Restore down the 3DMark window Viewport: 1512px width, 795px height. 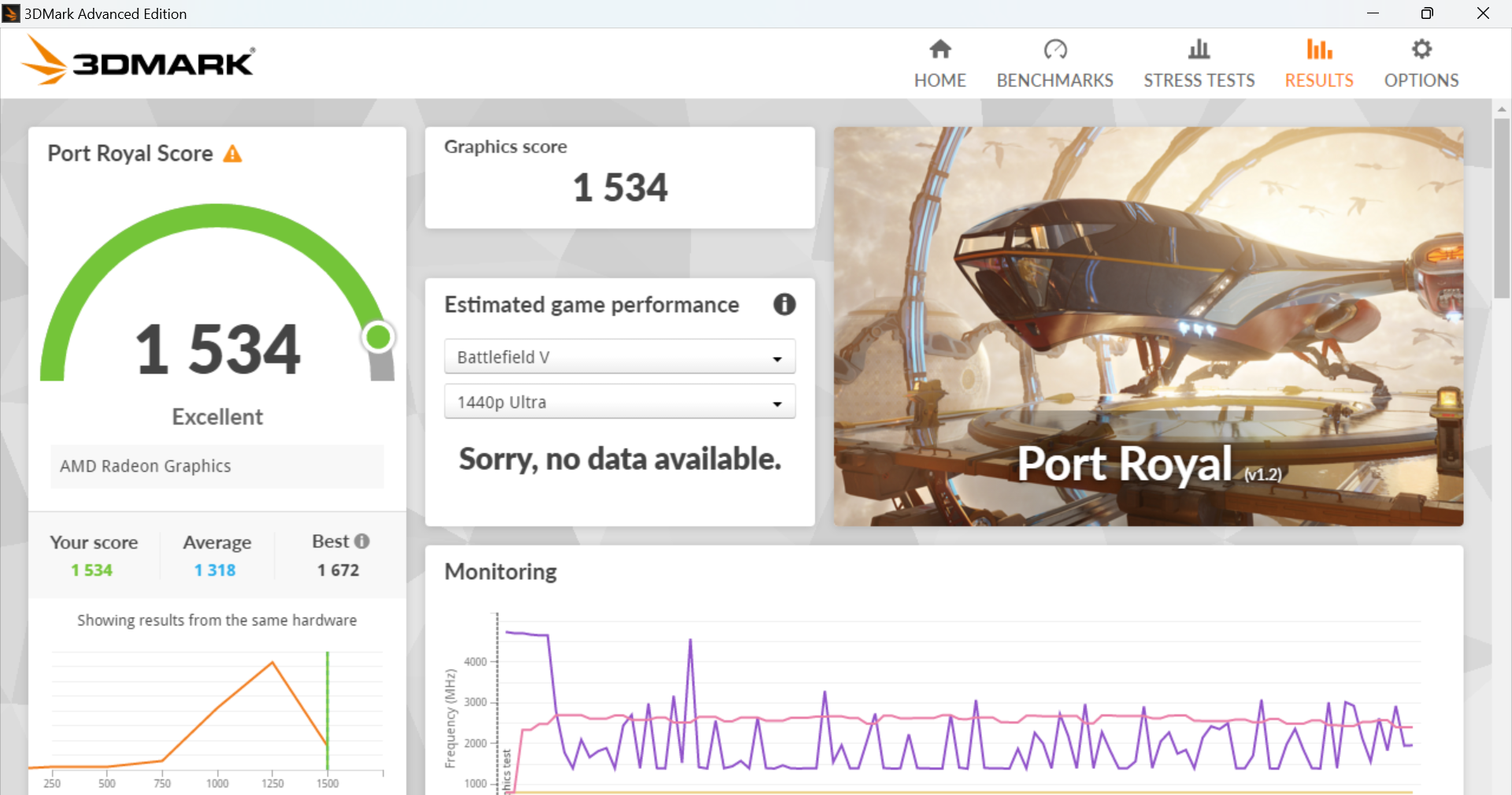click(1427, 13)
